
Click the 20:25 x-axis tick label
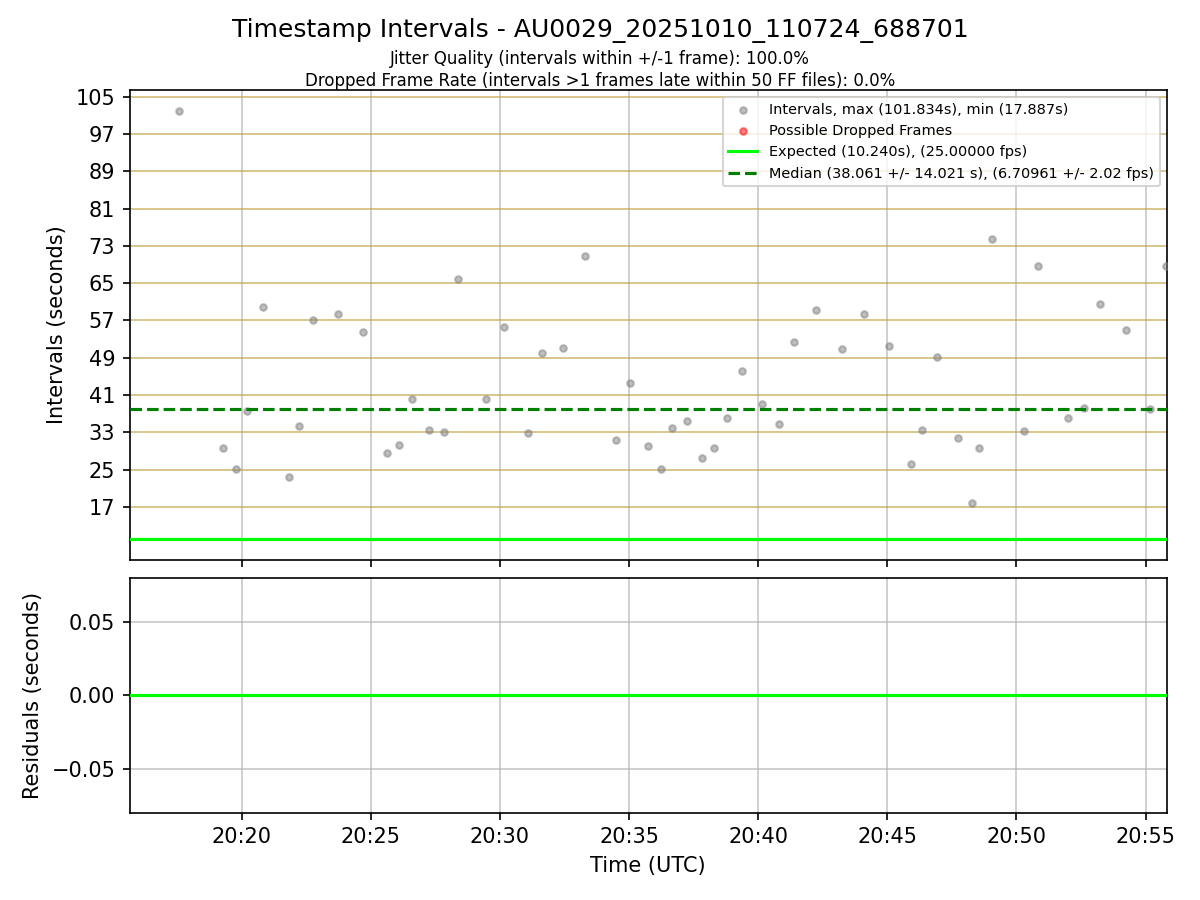click(371, 837)
